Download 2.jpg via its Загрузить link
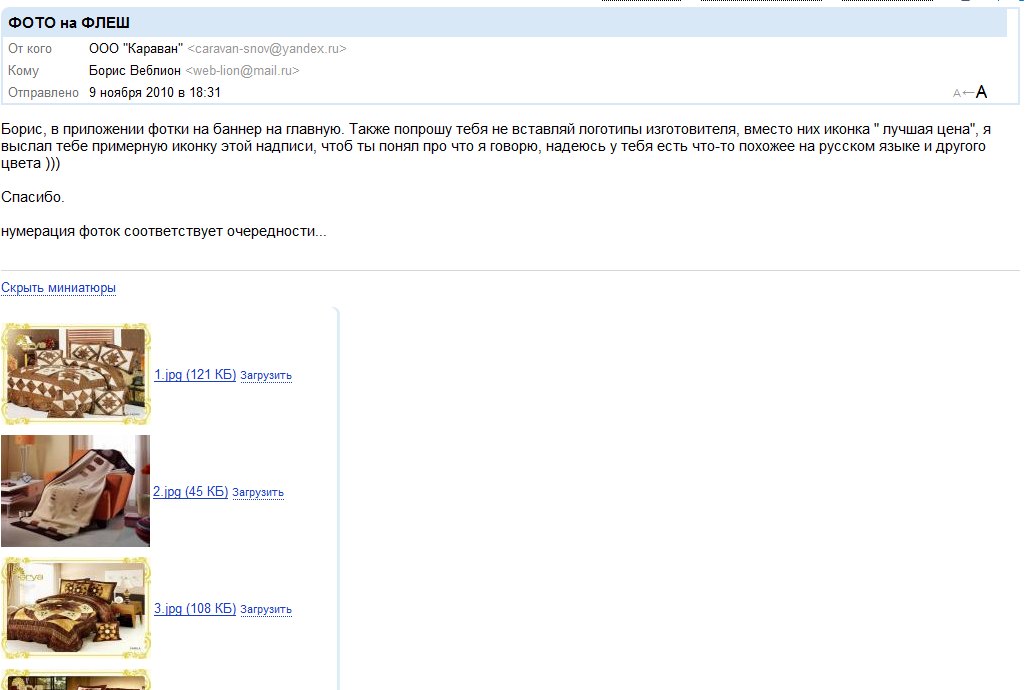1030x690 pixels. [x=258, y=492]
